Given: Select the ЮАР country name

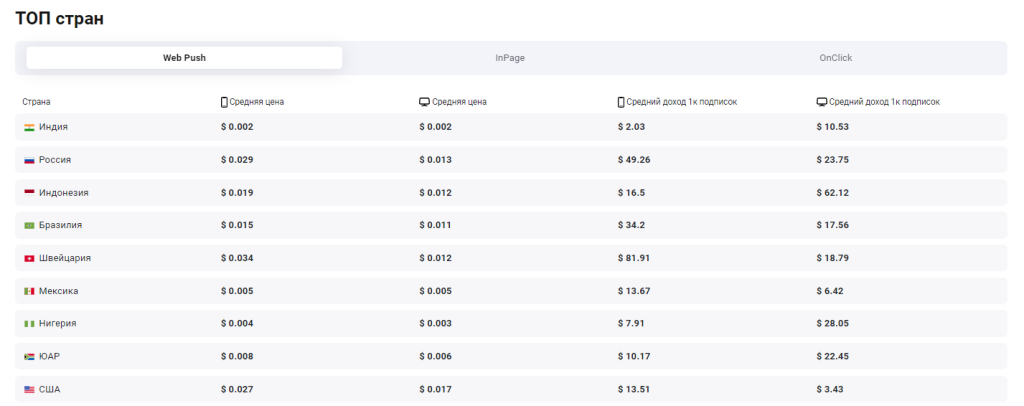Looking at the screenshot, I should click(x=50, y=356).
